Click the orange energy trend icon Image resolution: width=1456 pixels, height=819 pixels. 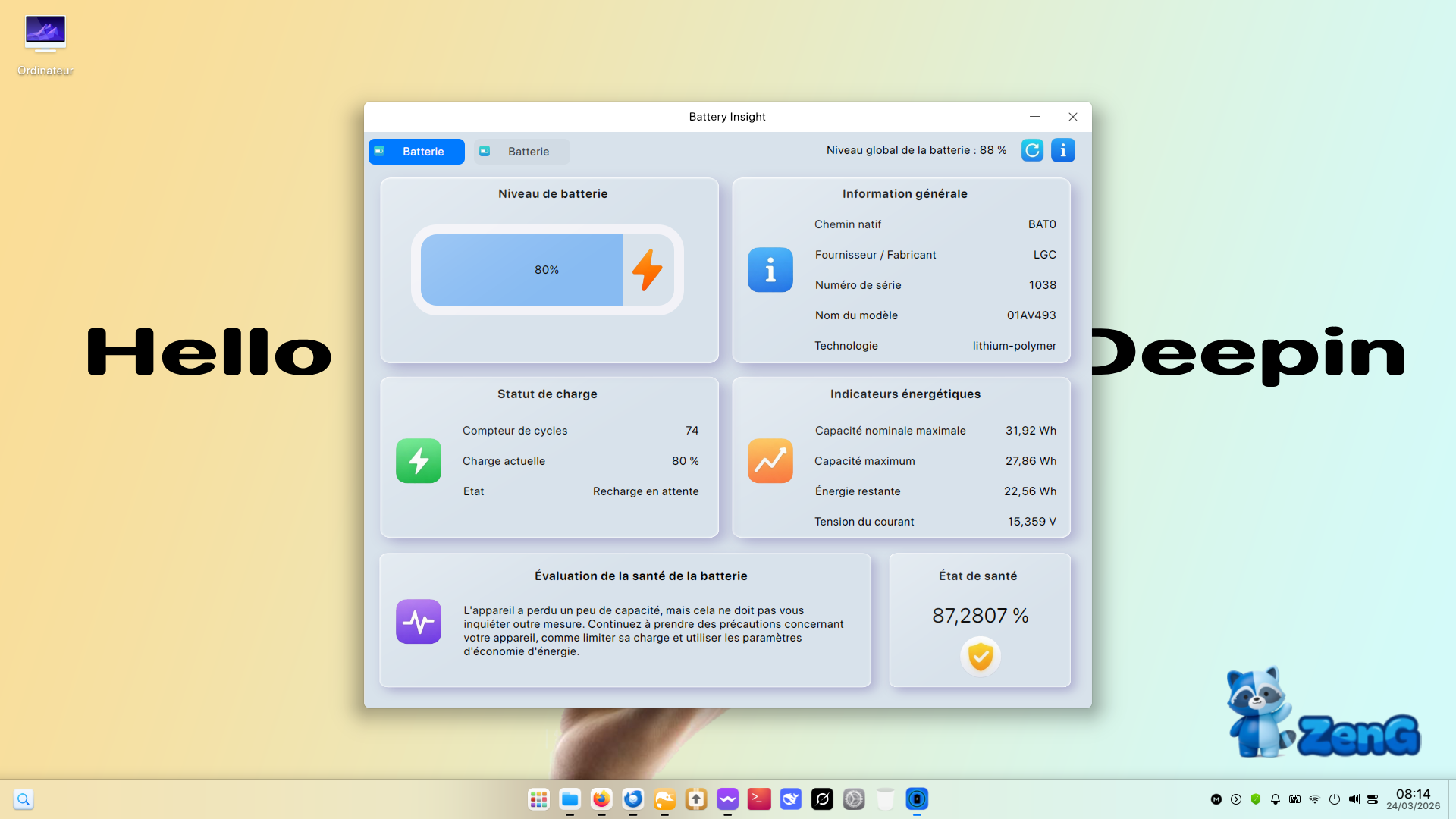770,461
